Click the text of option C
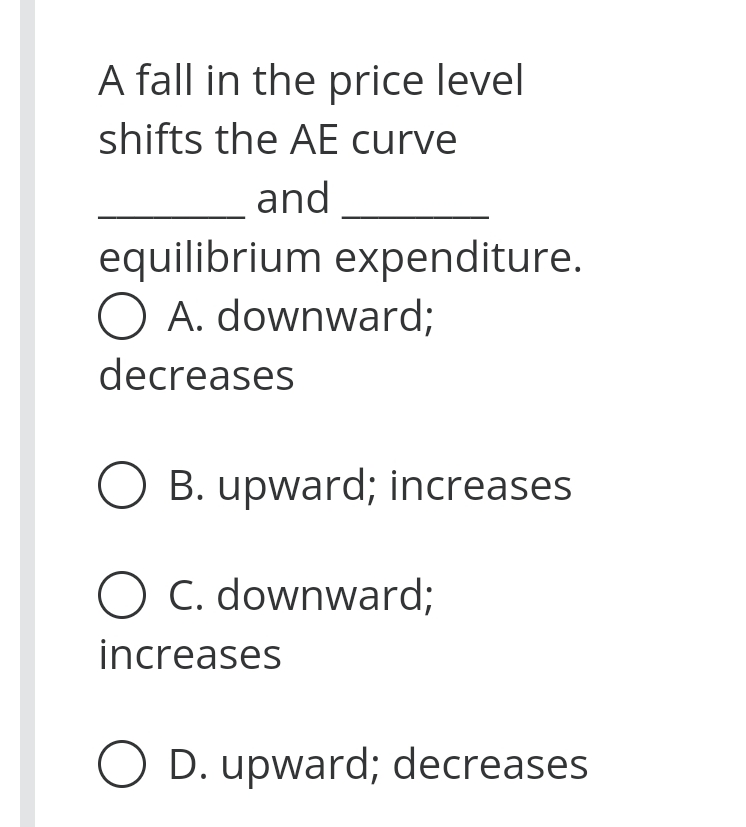This screenshot has width=746, height=827. (300, 595)
